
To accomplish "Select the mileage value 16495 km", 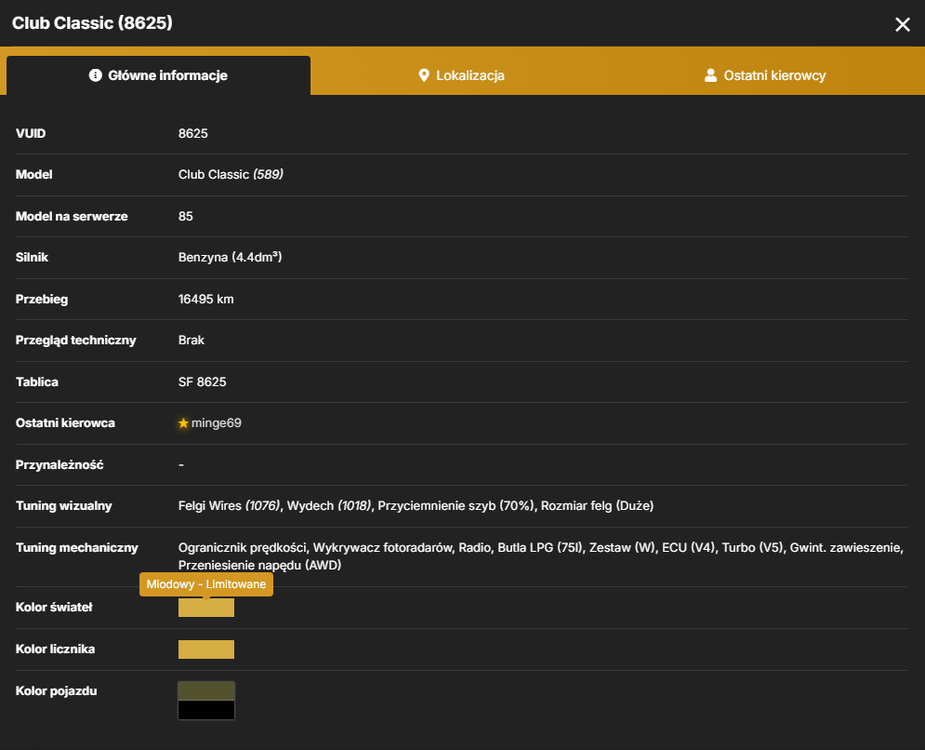I will point(206,299).
